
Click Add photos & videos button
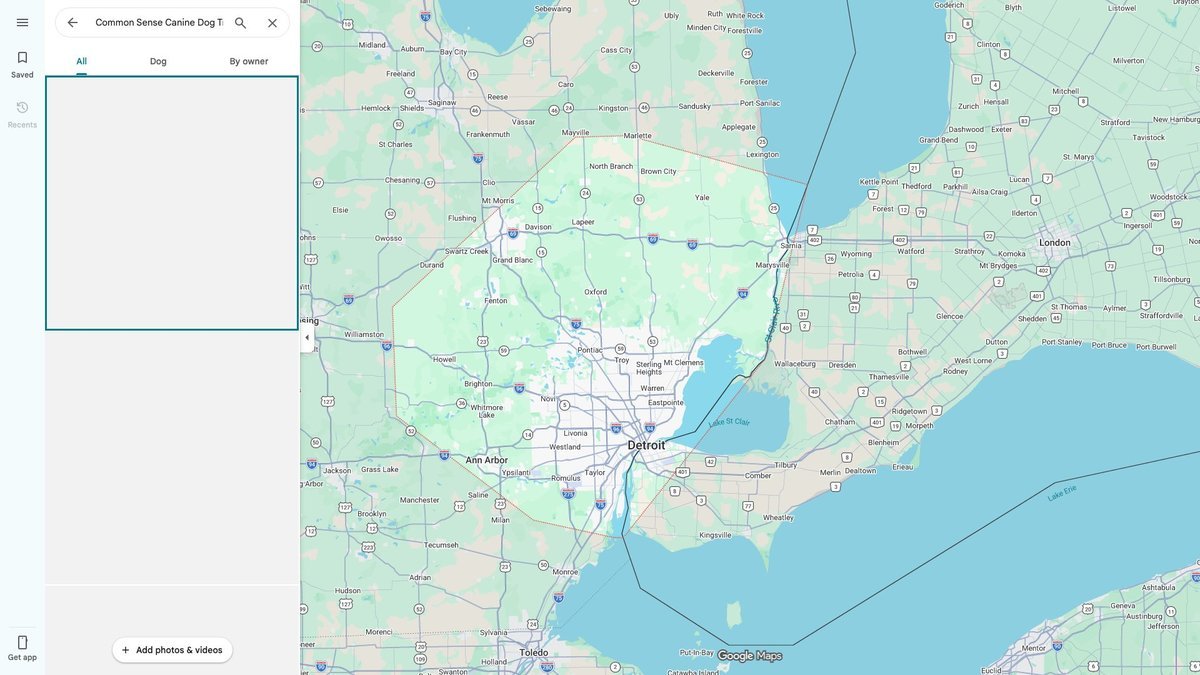(x=172, y=650)
